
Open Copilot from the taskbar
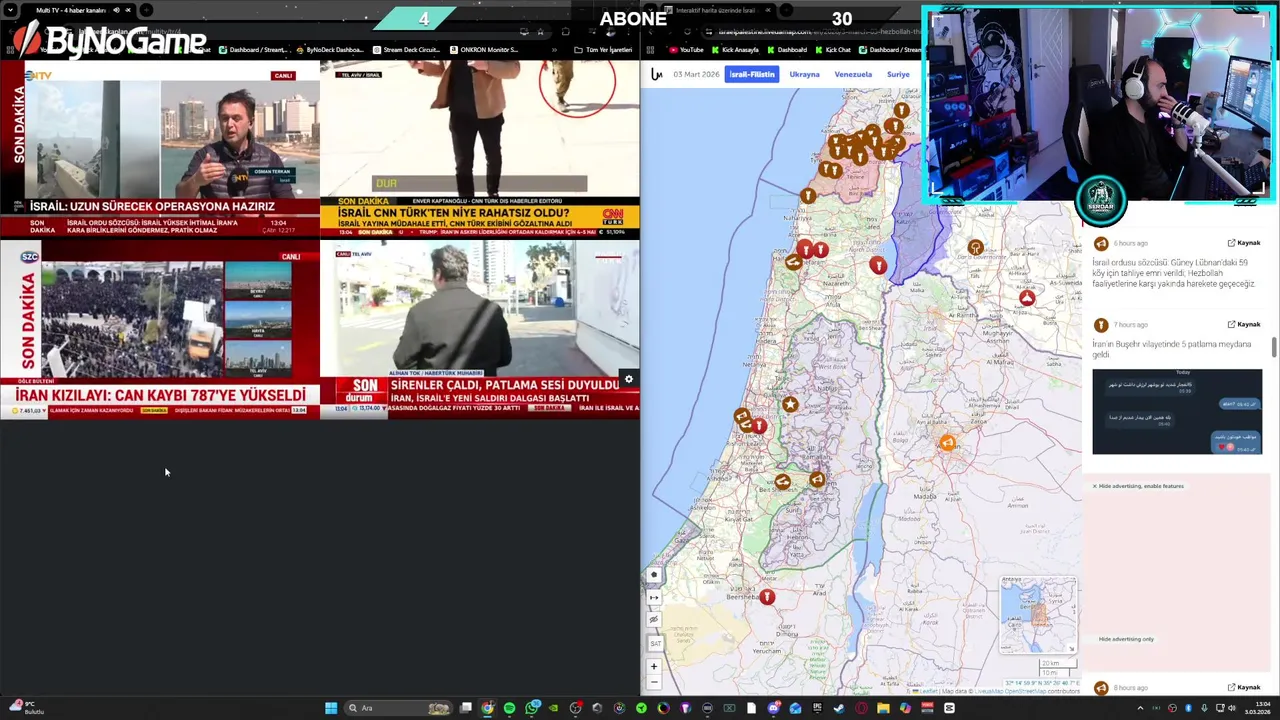tap(905, 708)
